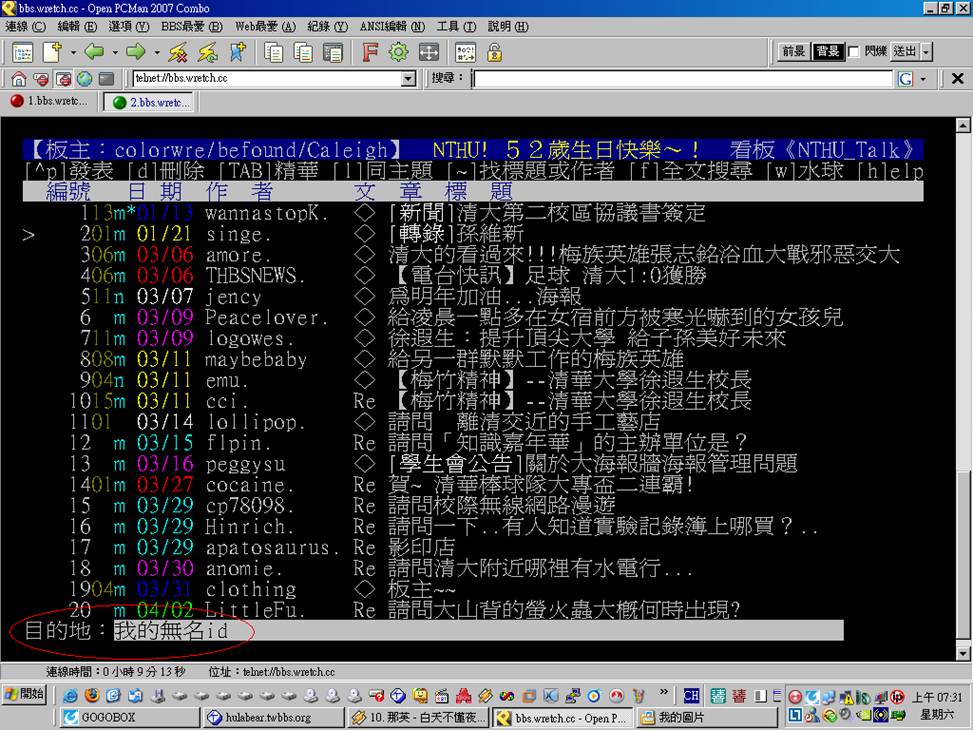Viewport: 973px width, 730px height.
Task: Open settings via green gear icon
Action: (399, 52)
